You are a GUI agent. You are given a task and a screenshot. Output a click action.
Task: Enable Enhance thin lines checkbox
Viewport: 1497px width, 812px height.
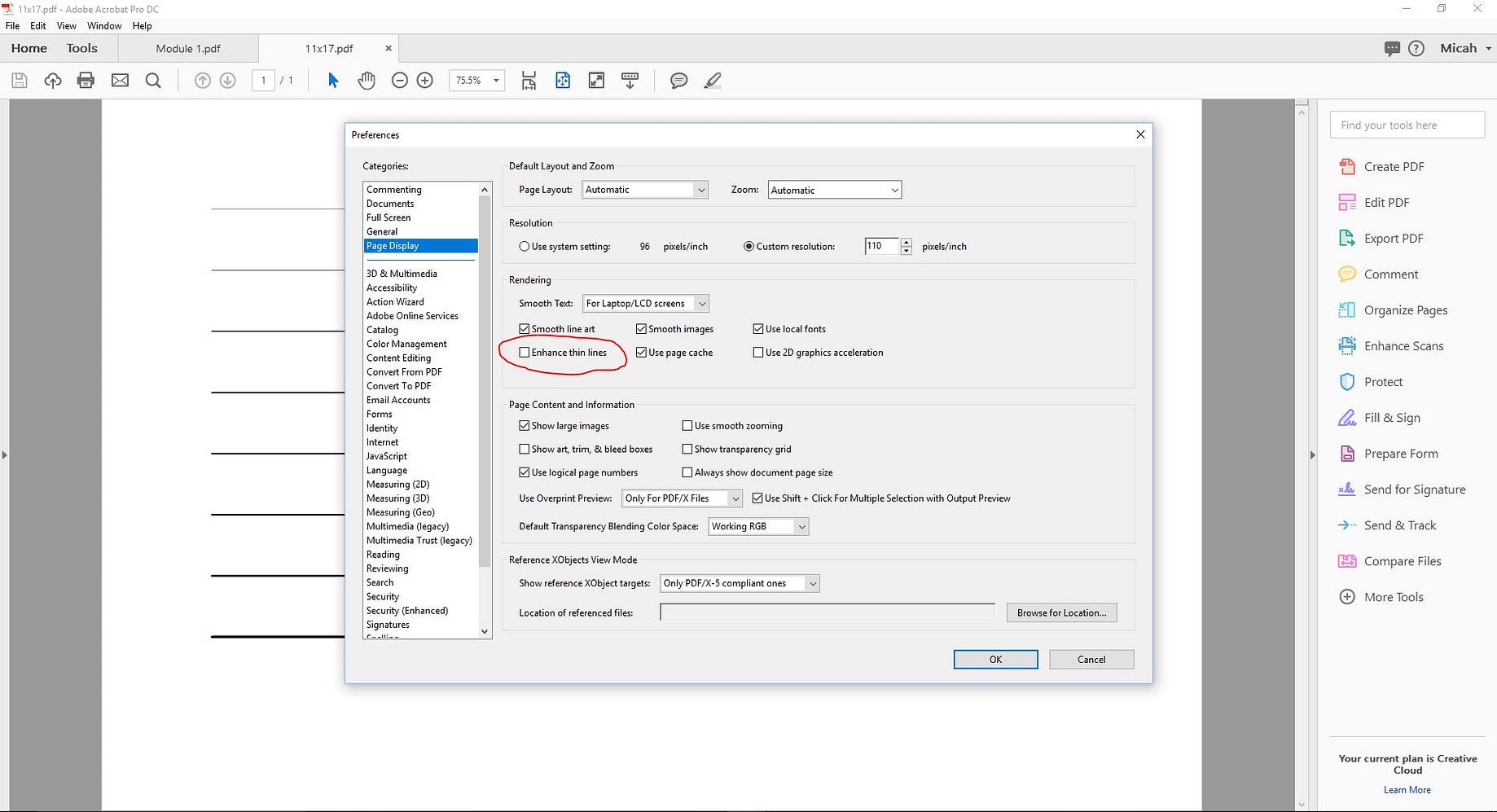[525, 353]
